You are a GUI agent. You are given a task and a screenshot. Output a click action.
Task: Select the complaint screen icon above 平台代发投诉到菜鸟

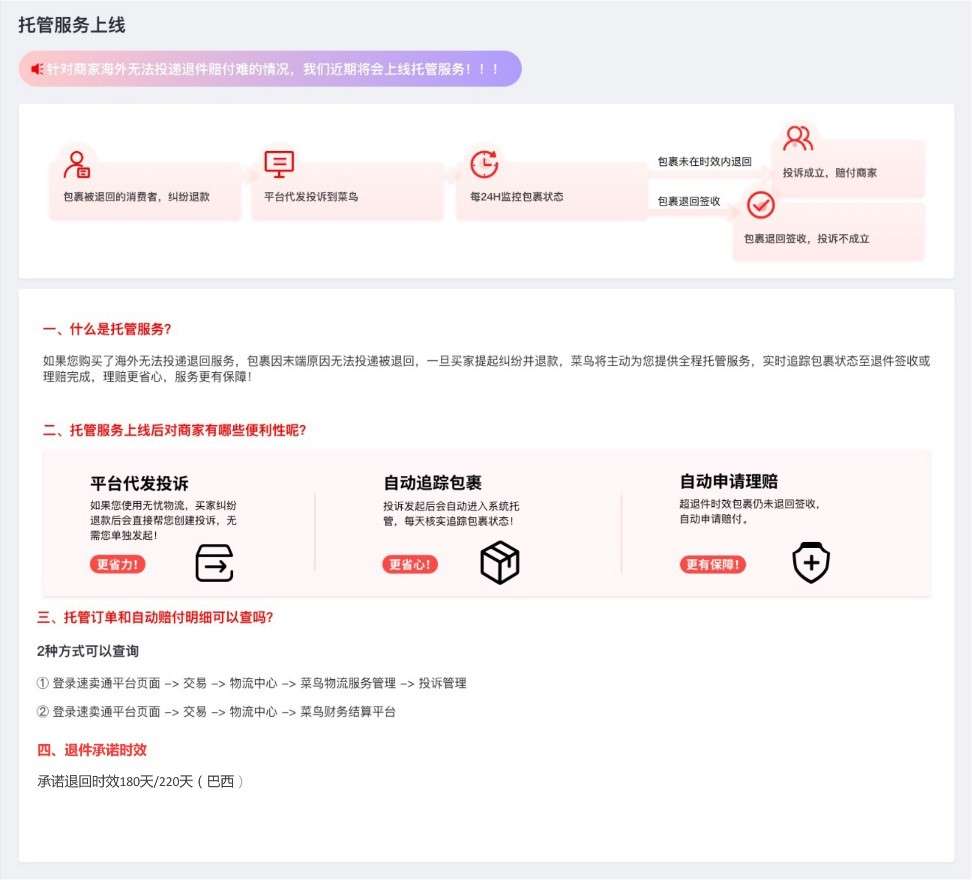click(x=277, y=163)
